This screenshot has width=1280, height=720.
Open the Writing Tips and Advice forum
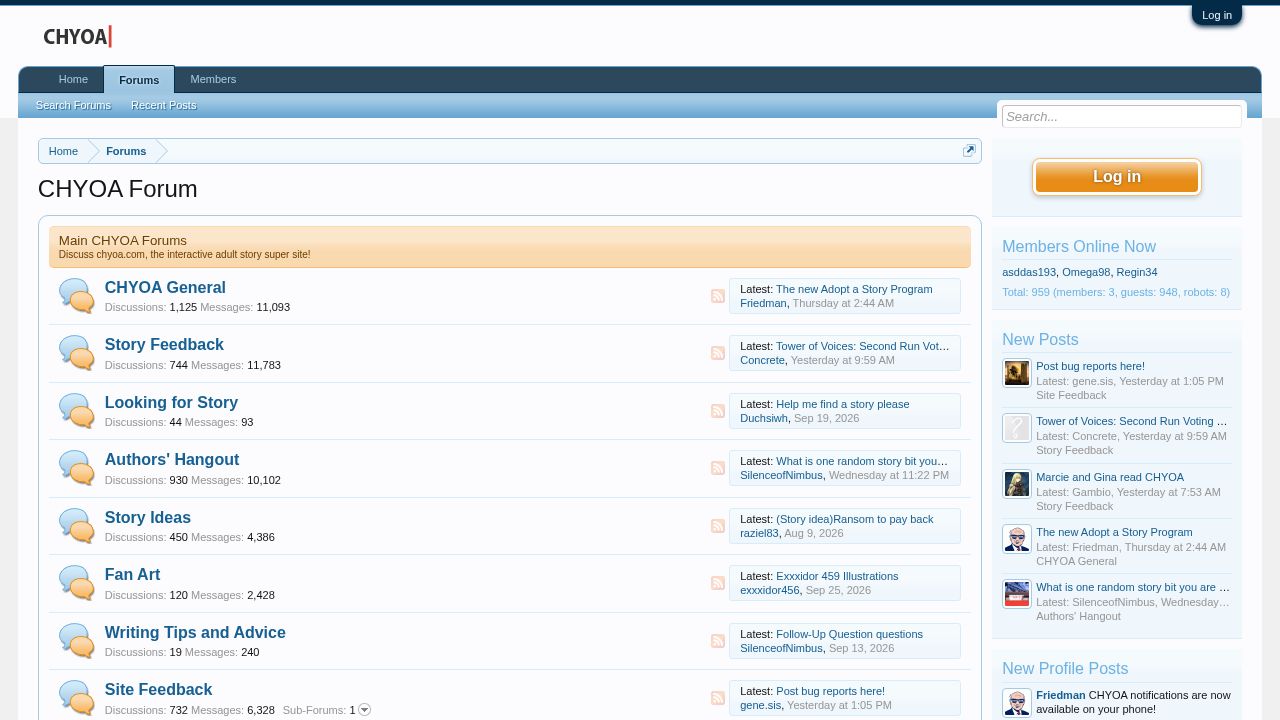[195, 632]
